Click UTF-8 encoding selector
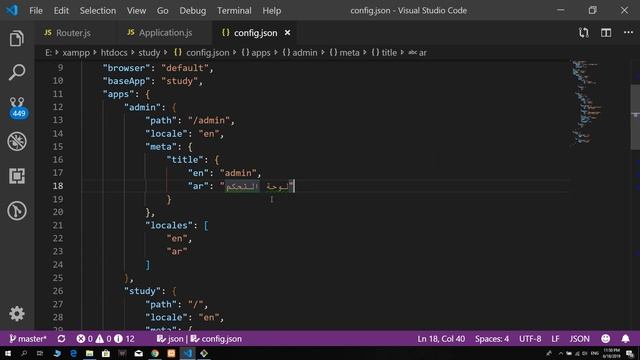This screenshot has width=640, height=360. tap(530, 339)
